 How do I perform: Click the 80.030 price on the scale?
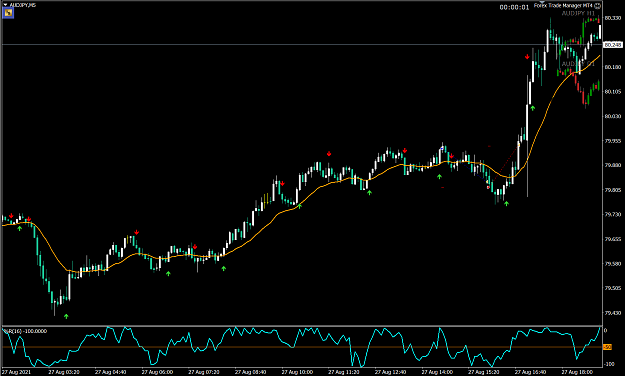tap(613, 116)
